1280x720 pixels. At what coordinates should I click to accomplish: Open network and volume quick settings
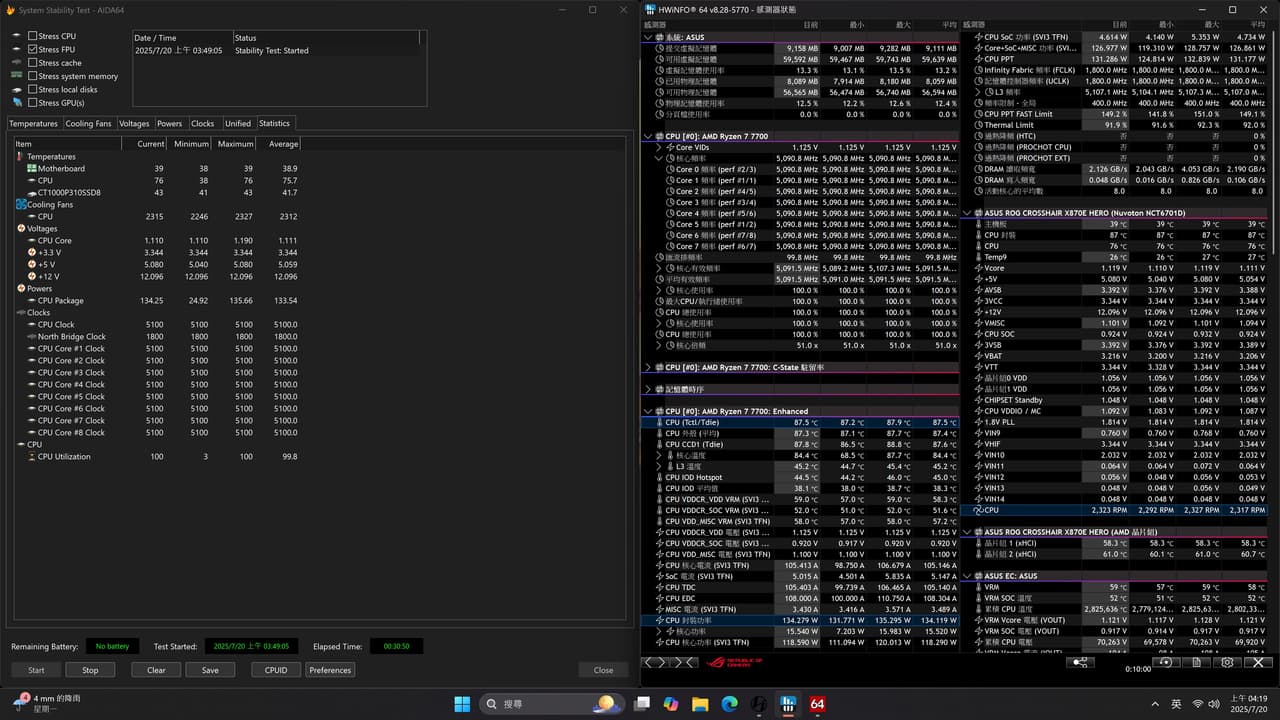1207,704
